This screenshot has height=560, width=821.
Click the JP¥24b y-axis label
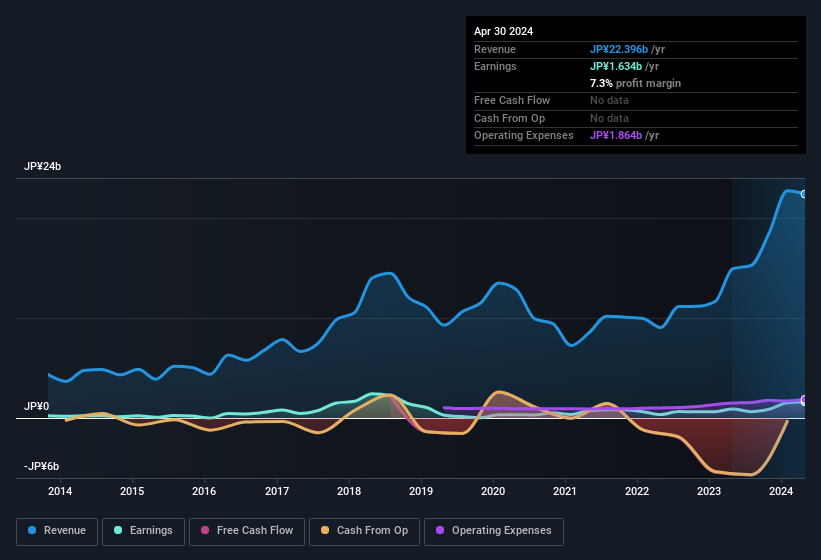point(43,167)
